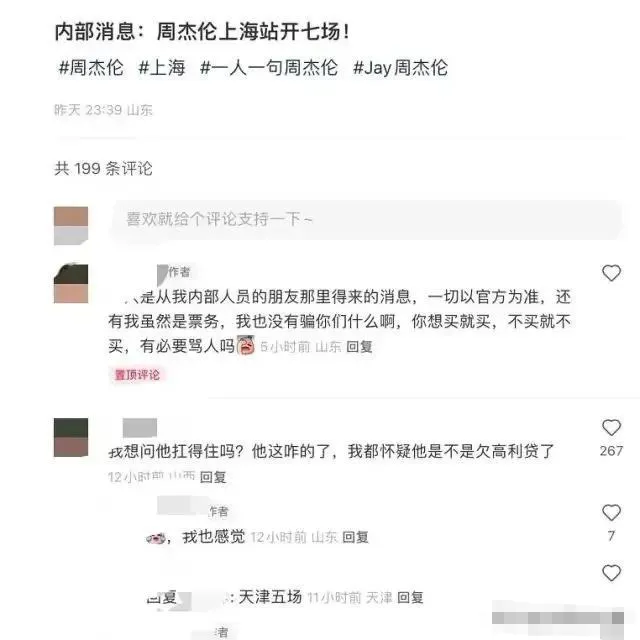Open your own avatar beside the comment box
Viewport: 640px width, 640px height.
(x=71, y=226)
